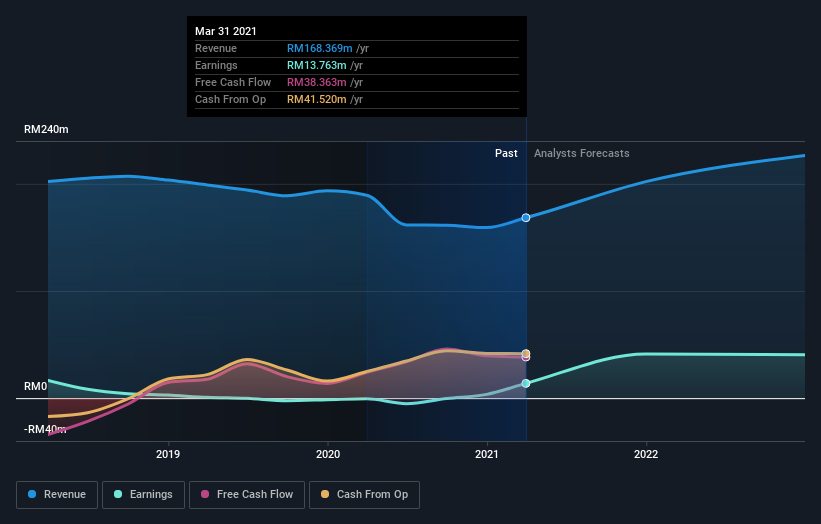The width and height of the screenshot is (821, 524).
Task: Toggle the Earnings legend button
Action: pos(143,495)
